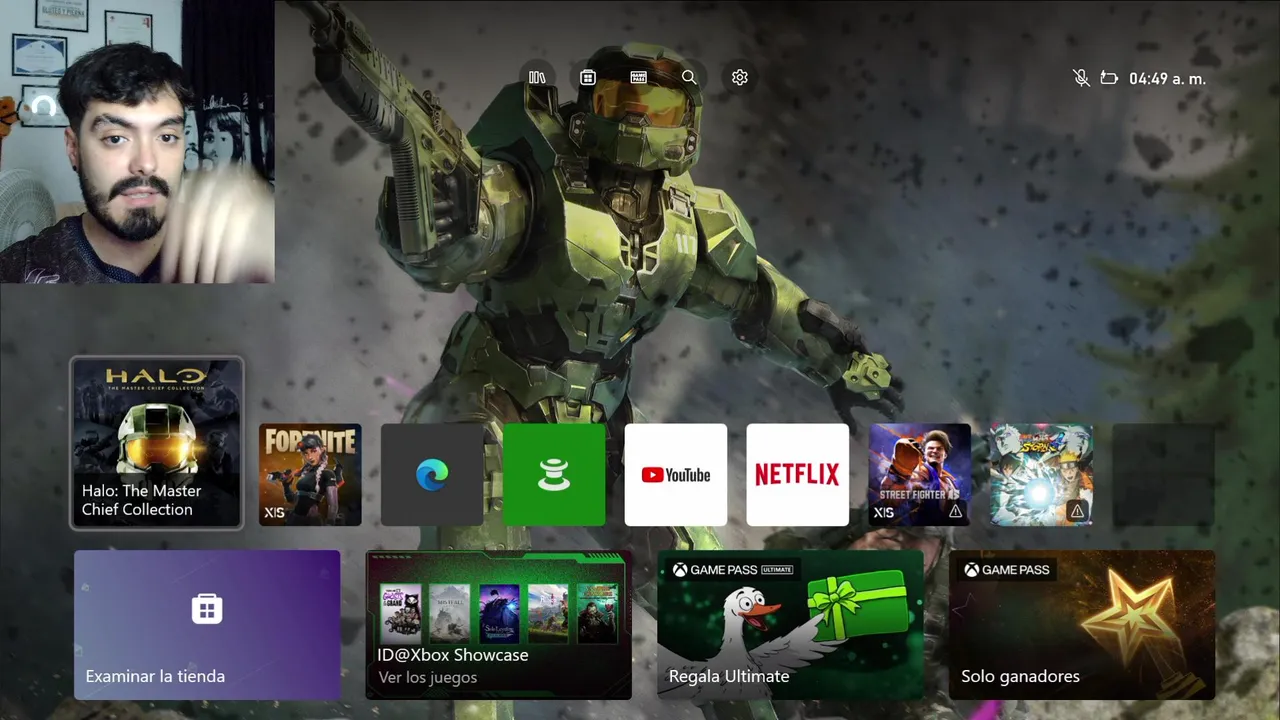This screenshot has height=720, width=1280.
Task: Open My games and apps library icon
Action: click(x=537, y=77)
